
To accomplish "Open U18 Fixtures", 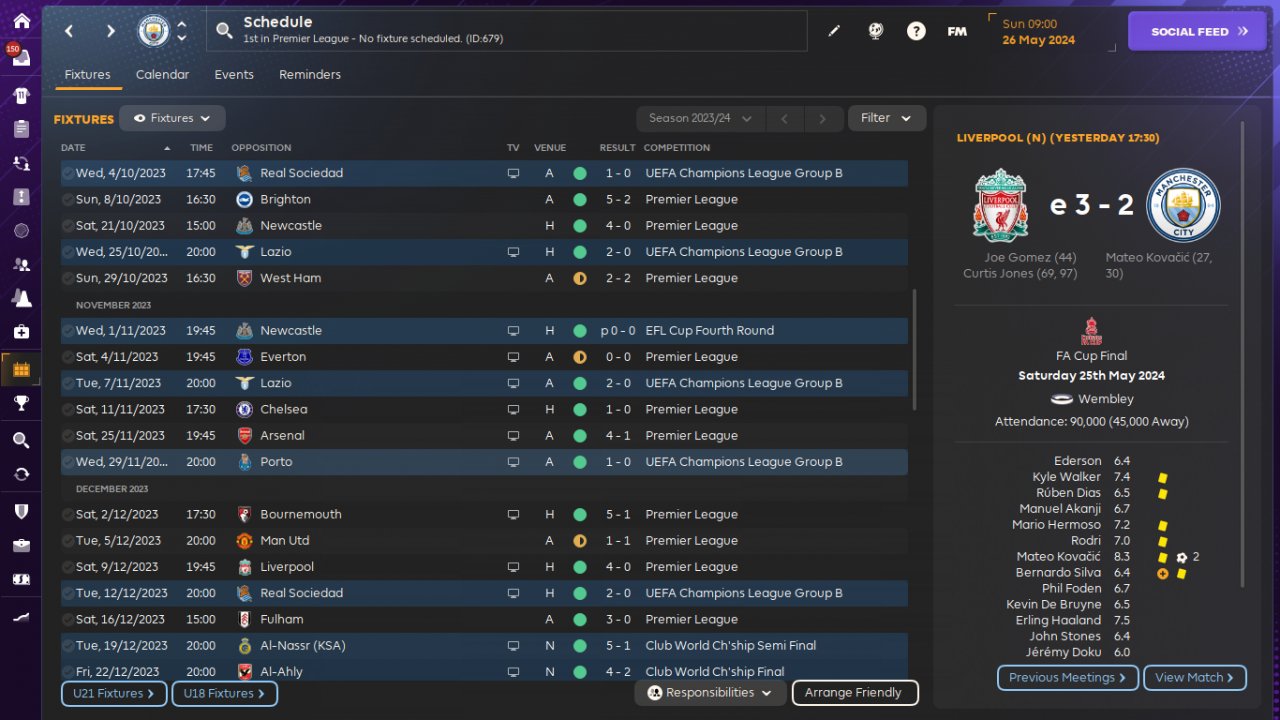I will click(x=224, y=693).
